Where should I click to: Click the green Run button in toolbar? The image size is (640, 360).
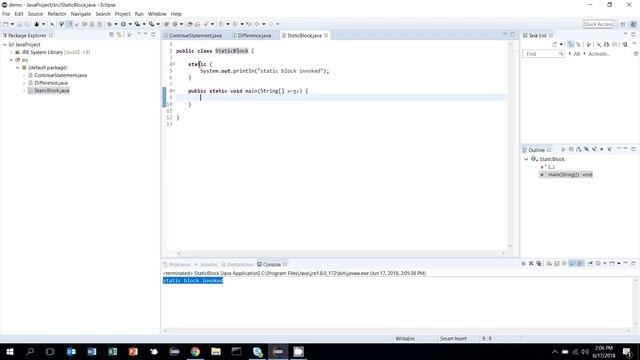[123, 24]
